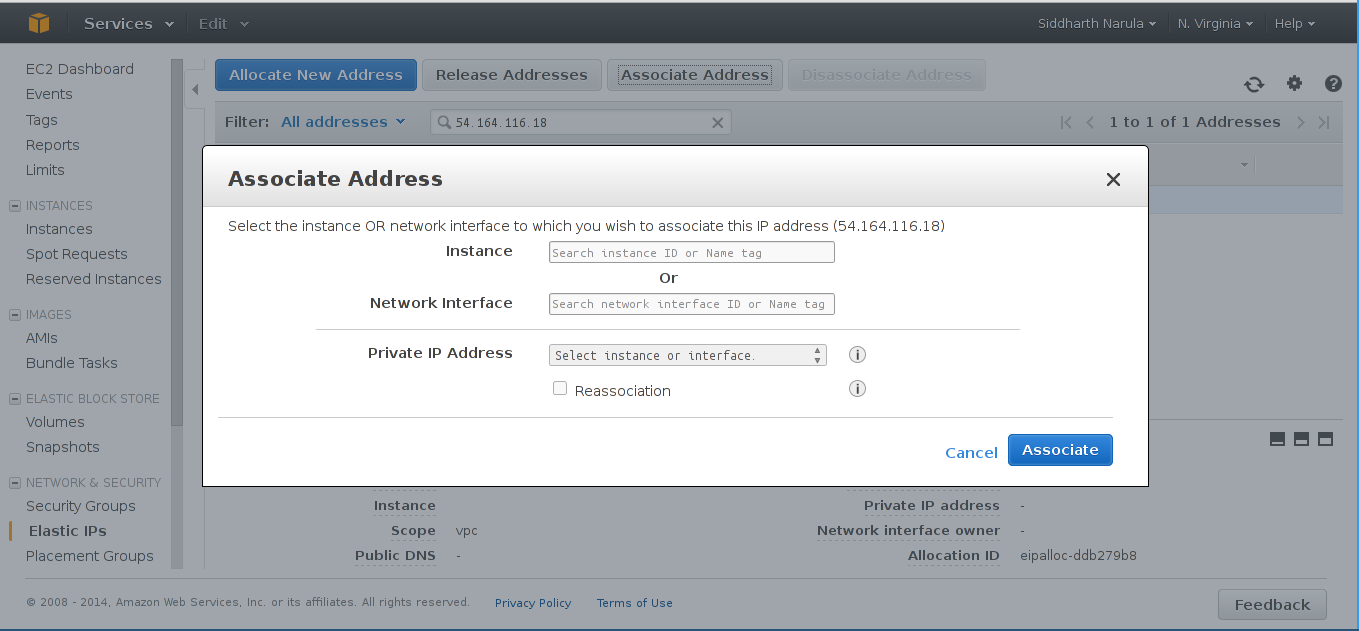Click the refresh icon in toolbar
The width and height of the screenshot is (1359, 631).
pos(1254,84)
